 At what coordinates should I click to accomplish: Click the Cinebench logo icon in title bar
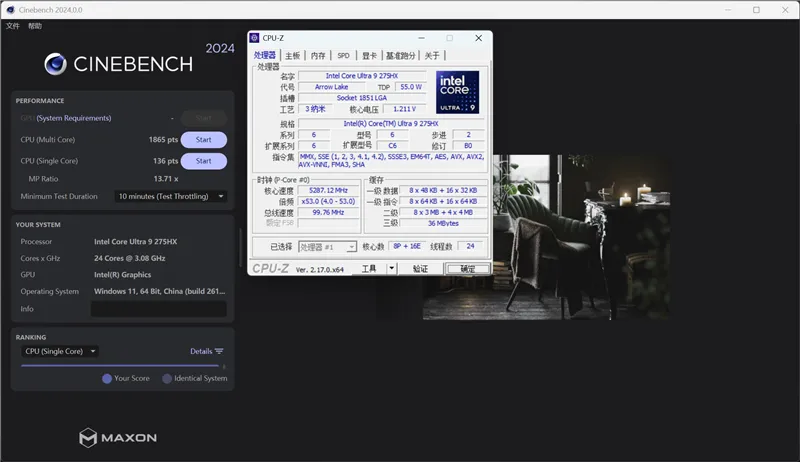click(x=10, y=9)
